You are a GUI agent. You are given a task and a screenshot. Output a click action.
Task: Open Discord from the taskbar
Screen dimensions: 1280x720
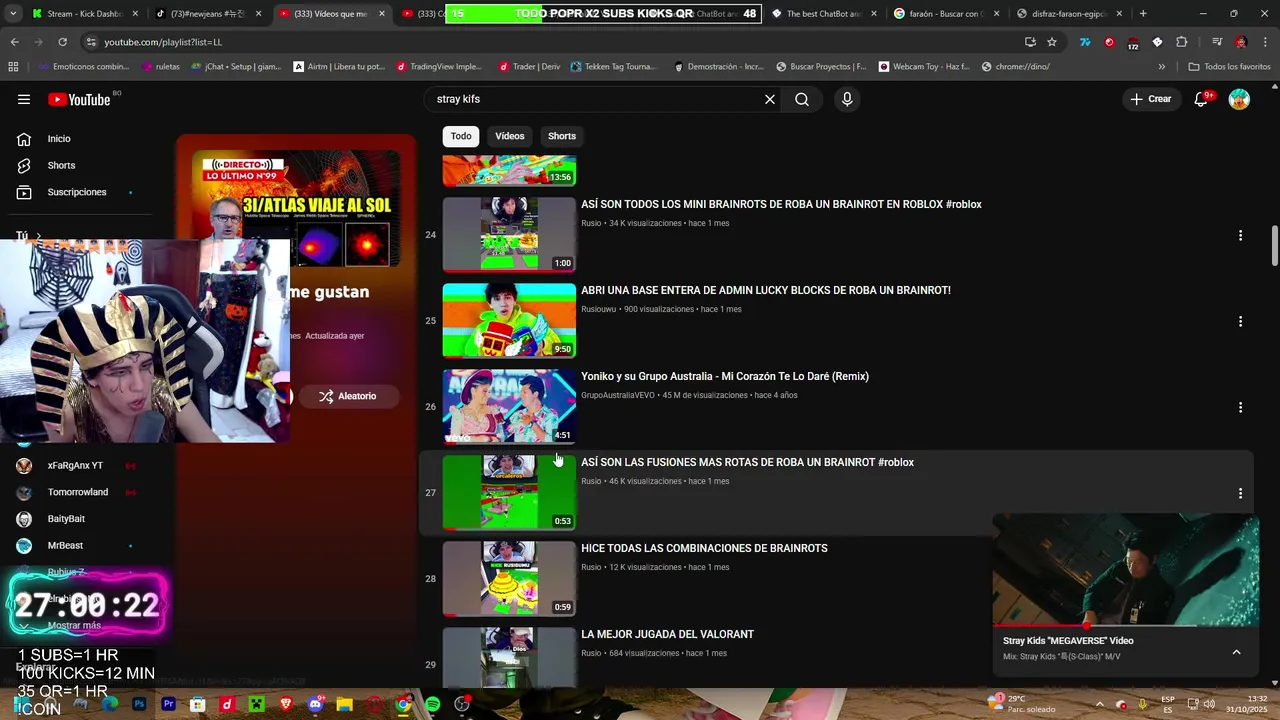(316, 704)
